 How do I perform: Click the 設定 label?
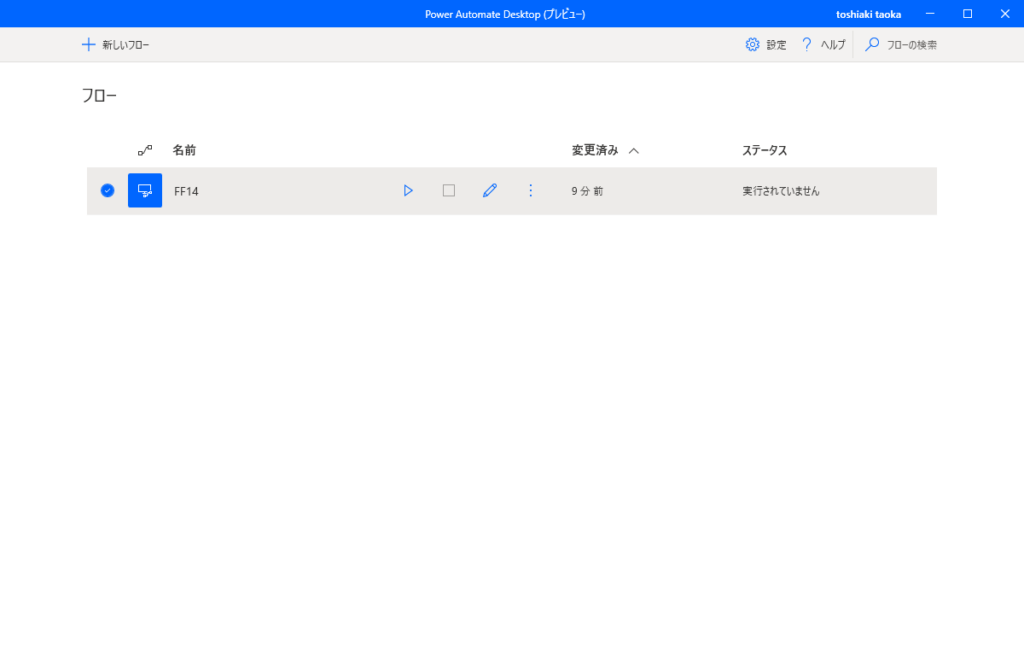[x=776, y=45]
